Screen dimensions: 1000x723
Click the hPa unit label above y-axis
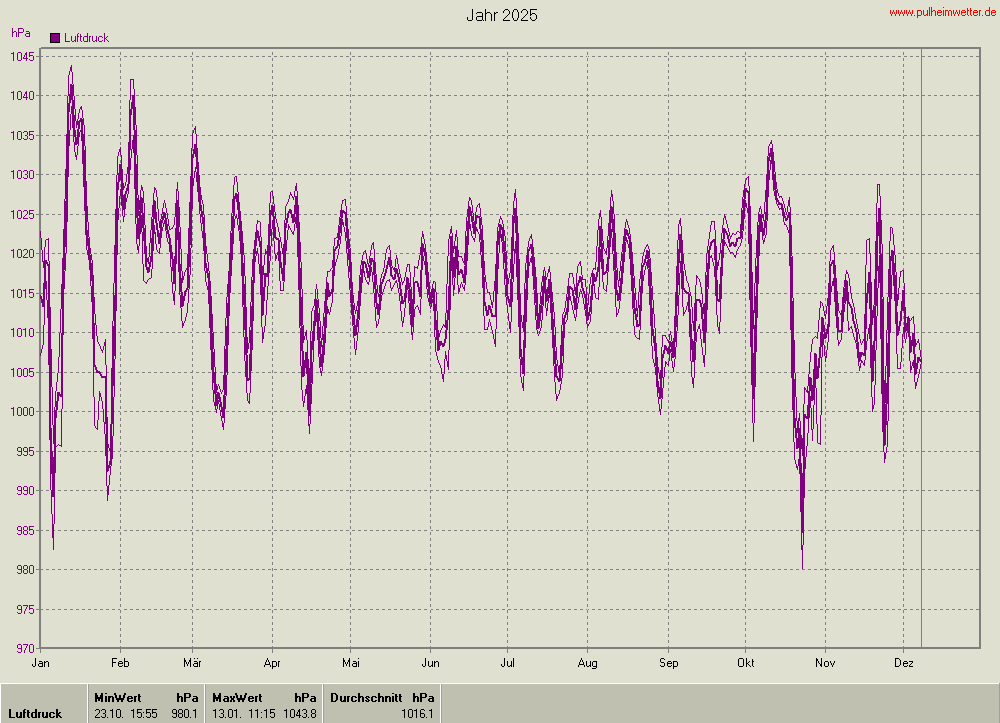click(x=21, y=33)
